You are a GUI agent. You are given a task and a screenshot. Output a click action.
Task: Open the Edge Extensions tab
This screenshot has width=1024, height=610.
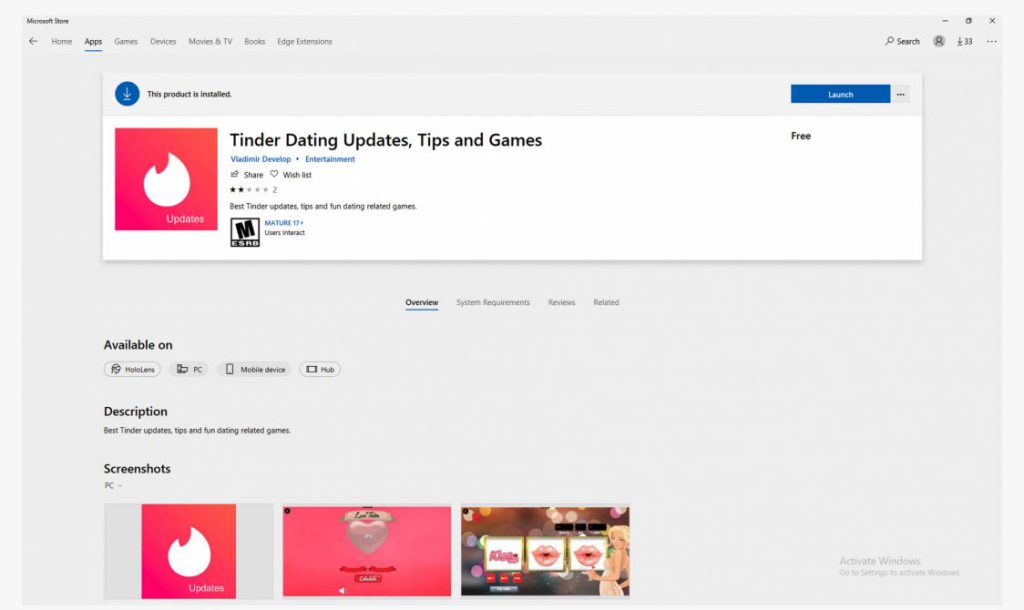[x=304, y=41]
